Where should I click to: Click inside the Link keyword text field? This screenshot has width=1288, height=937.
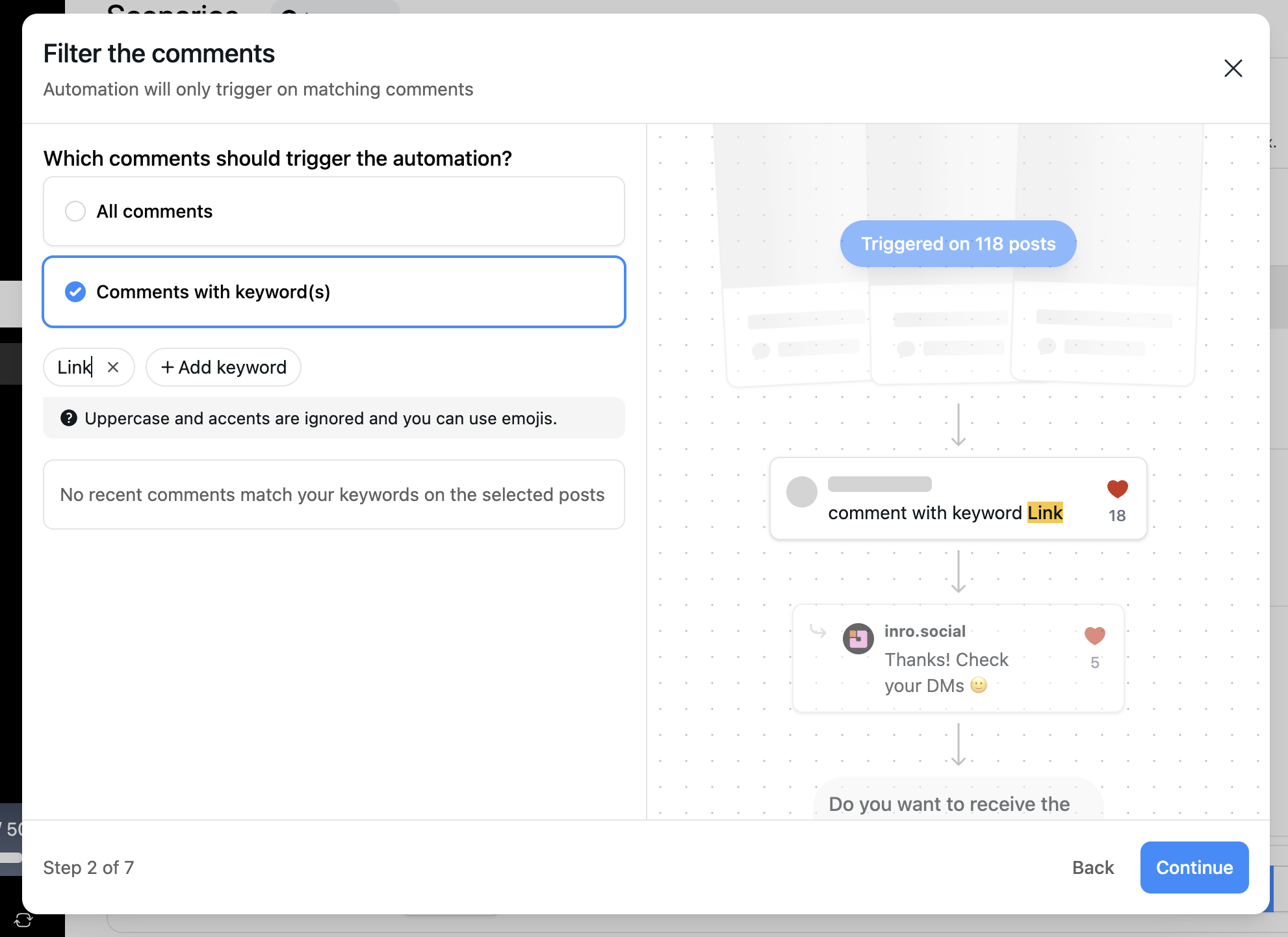pos(73,367)
